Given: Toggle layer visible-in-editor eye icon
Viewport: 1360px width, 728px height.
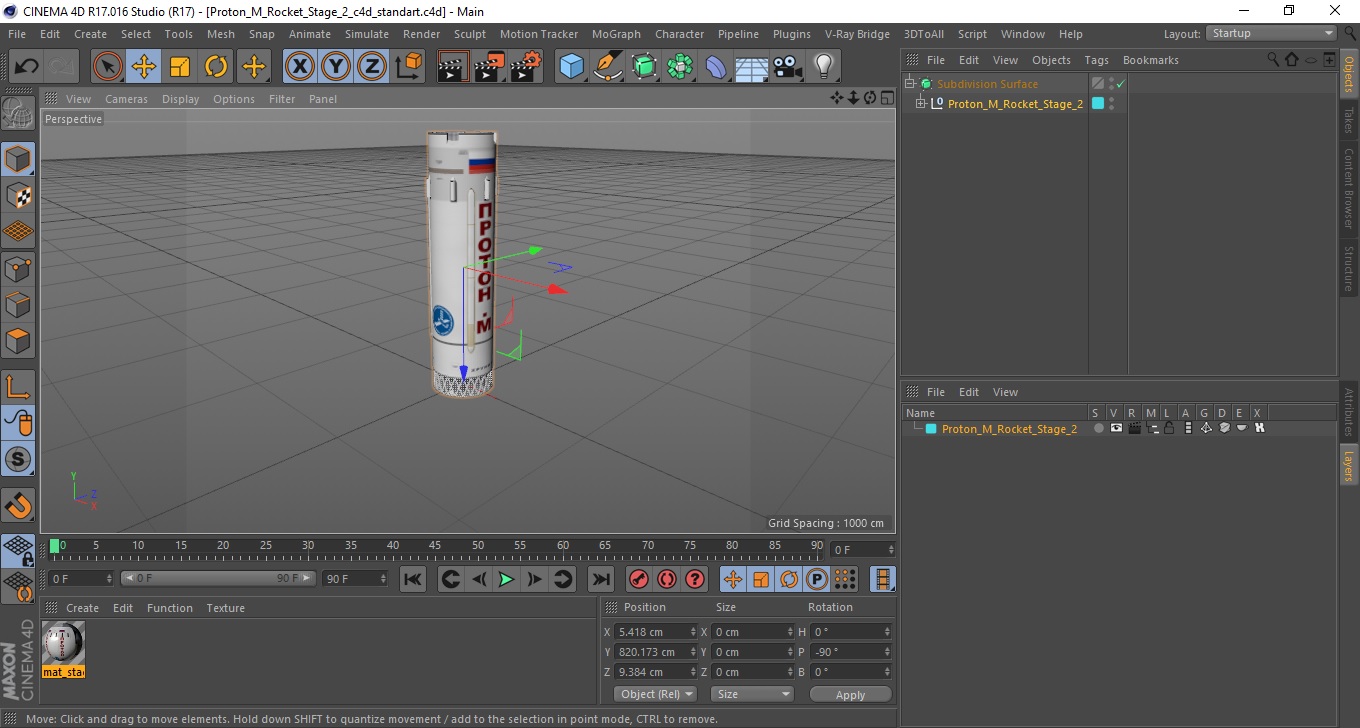Looking at the screenshot, I should pyautogui.click(x=1116, y=428).
